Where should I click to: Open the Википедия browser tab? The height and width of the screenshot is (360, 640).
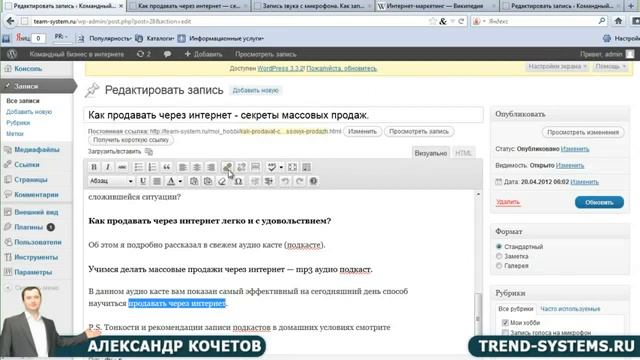point(435,6)
